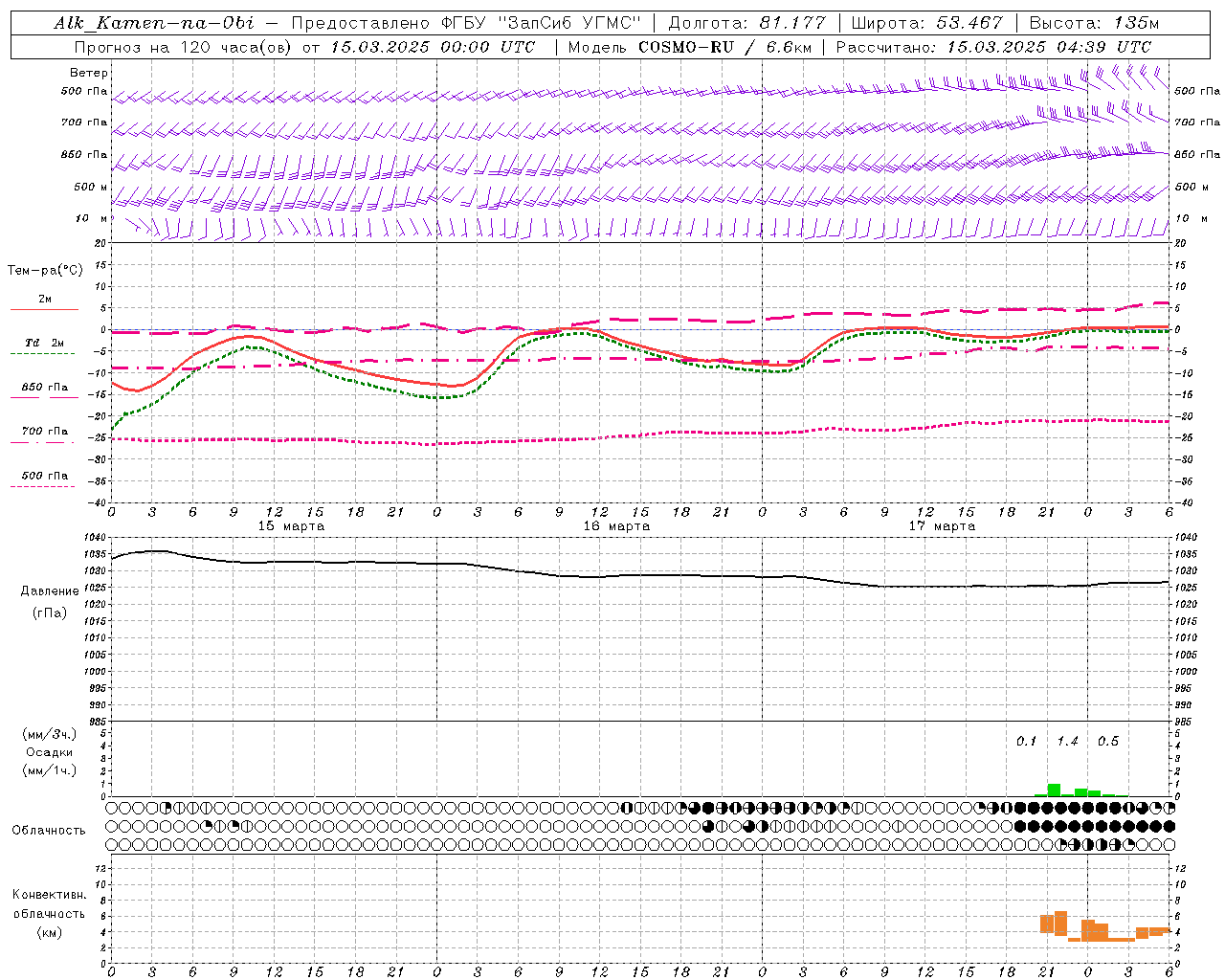
Task: Select the Давление pressure chart label
Action: pos(50,591)
